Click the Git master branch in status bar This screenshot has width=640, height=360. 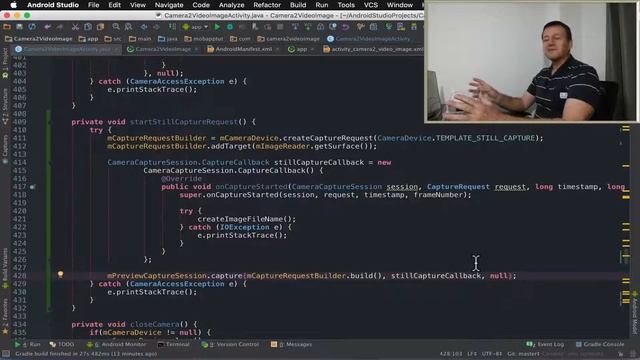pos(524,354)
